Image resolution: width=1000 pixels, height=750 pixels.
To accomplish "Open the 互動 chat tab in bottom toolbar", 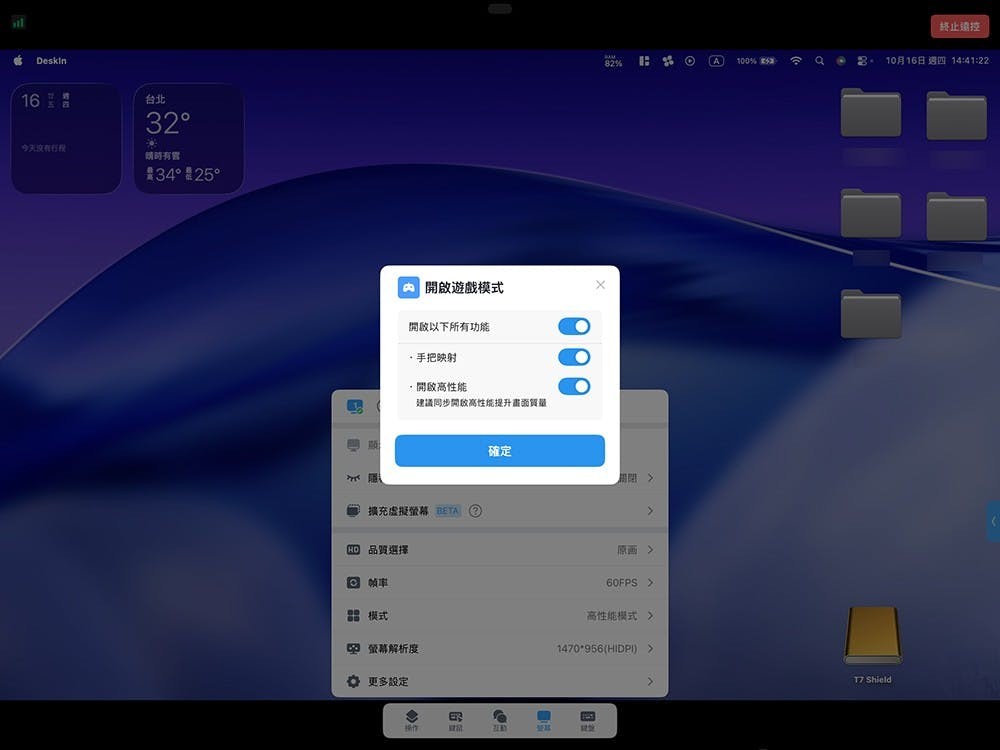I will coord(500,720).
